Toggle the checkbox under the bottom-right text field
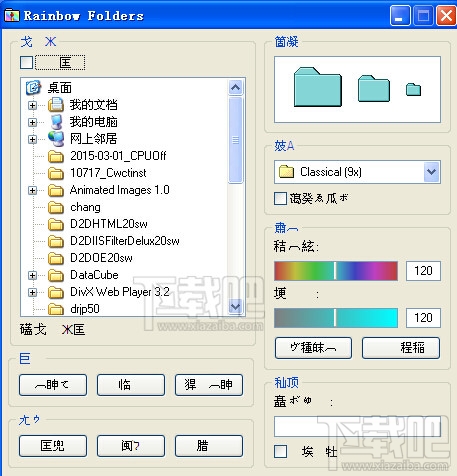This screenshot has height=476, width=457. pos(280,452)
